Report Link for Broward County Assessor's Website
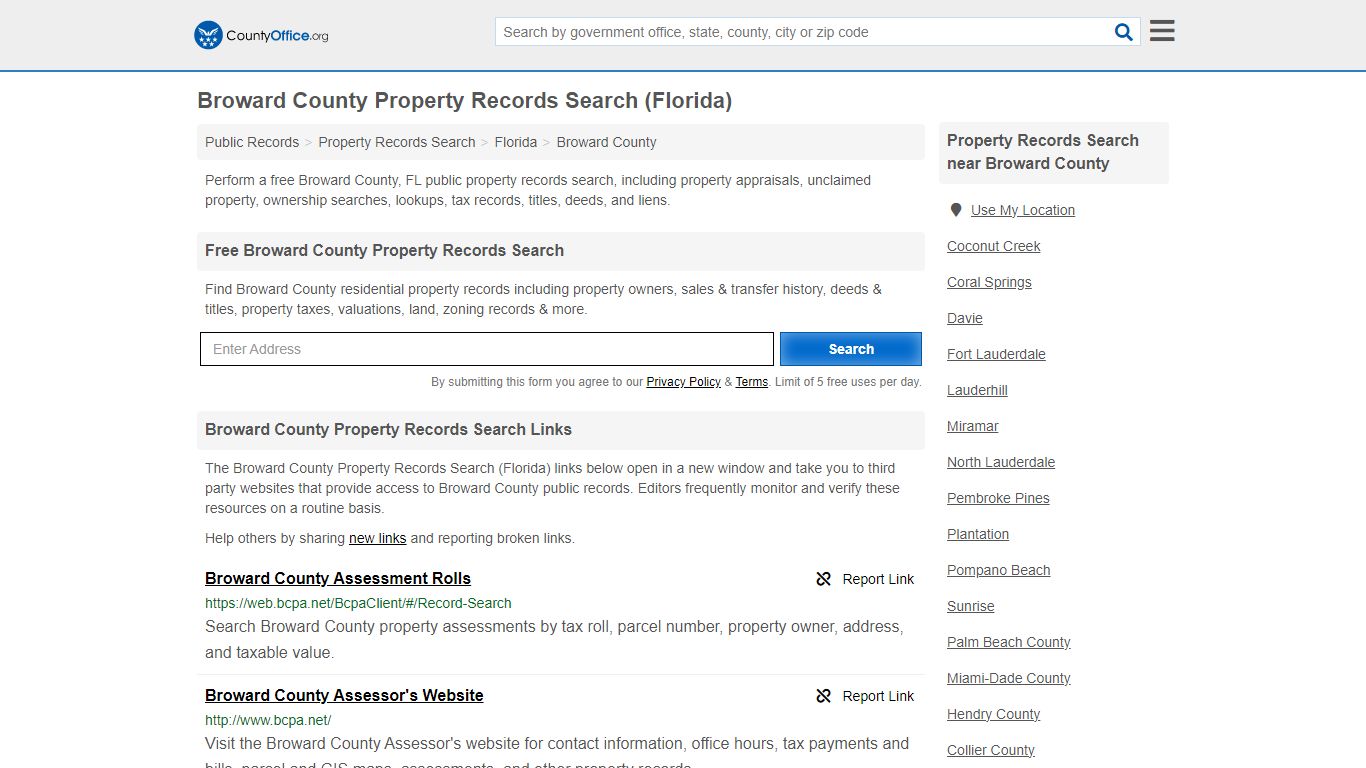Image resolution: width=1366 pixels, height=768 pixels. click(878, 695)
